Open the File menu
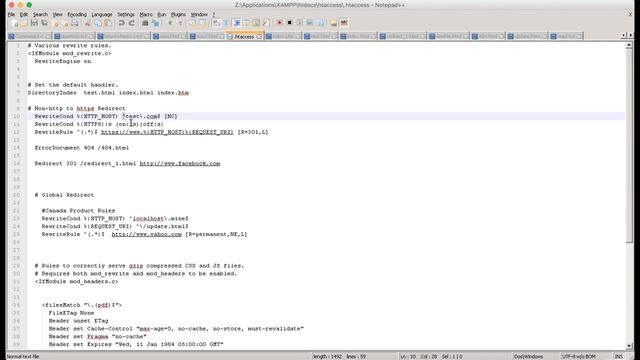 [x=11, y=14]
